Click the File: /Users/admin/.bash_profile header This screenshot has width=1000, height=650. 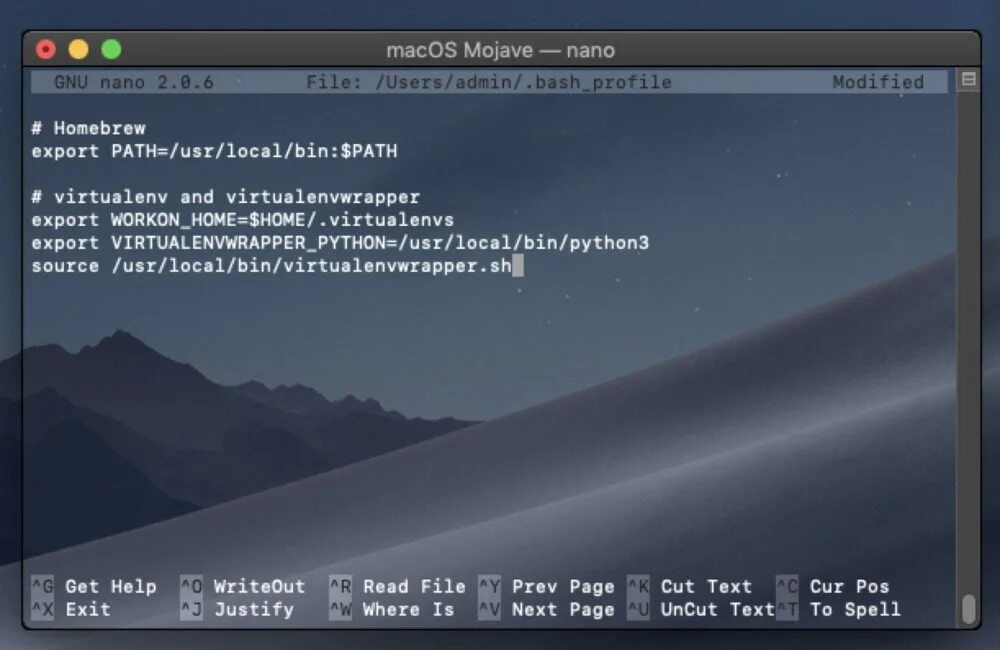tap(489, 82)
